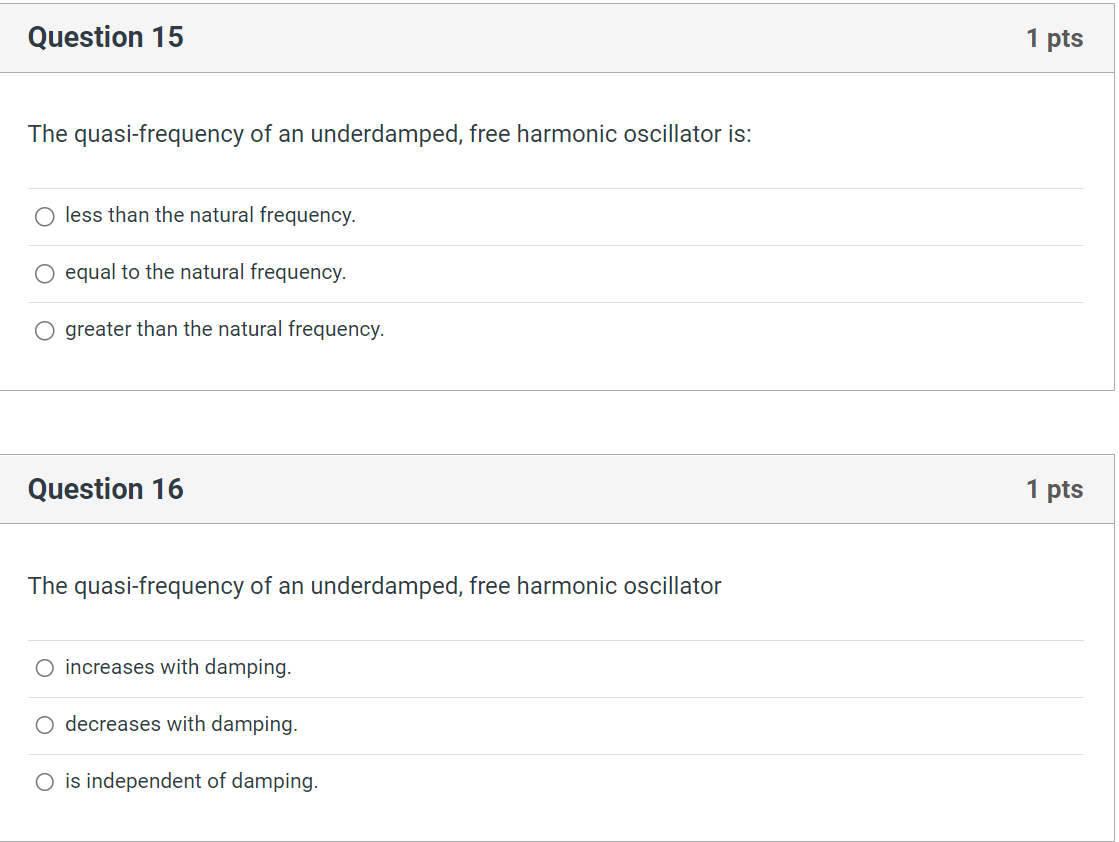Click the "Question 16" header

pyautogui.click(x=105, y=489)
